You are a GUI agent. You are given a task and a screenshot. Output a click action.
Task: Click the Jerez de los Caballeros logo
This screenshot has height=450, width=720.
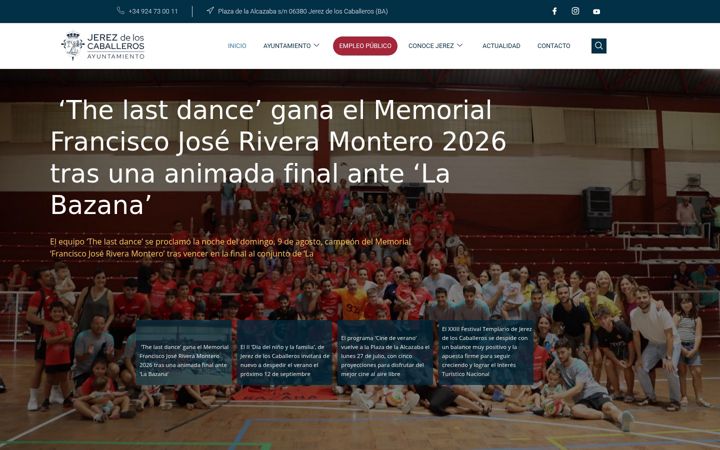(103, 46)
